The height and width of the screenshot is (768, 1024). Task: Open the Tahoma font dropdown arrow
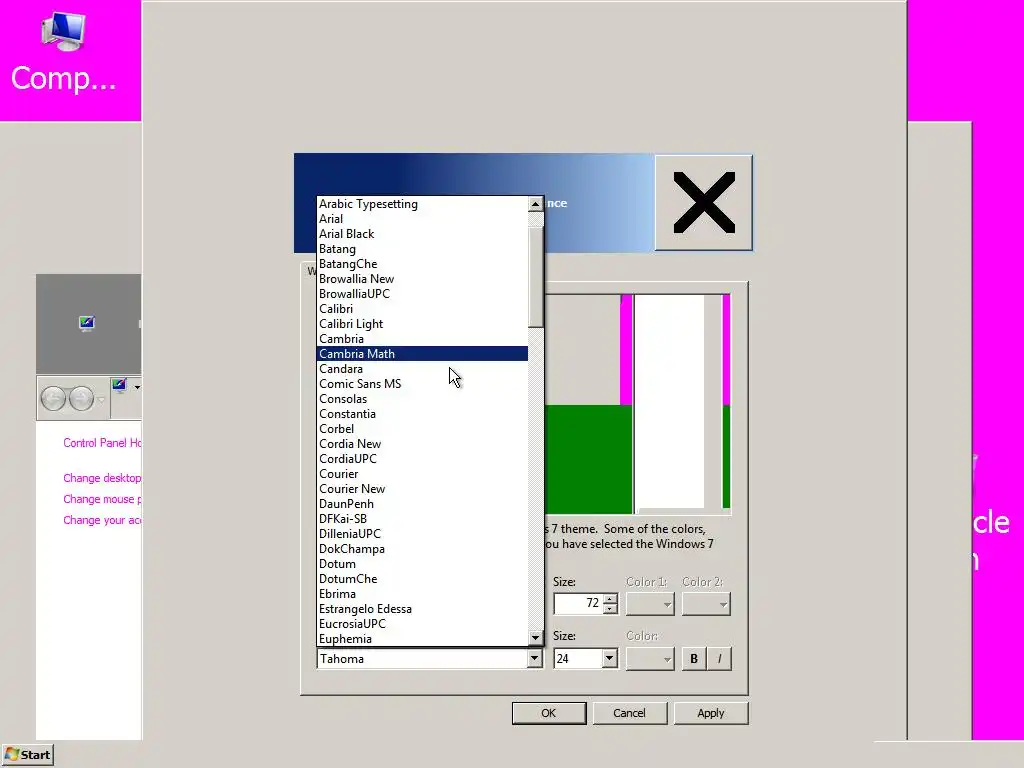click(x=534, y=658)
